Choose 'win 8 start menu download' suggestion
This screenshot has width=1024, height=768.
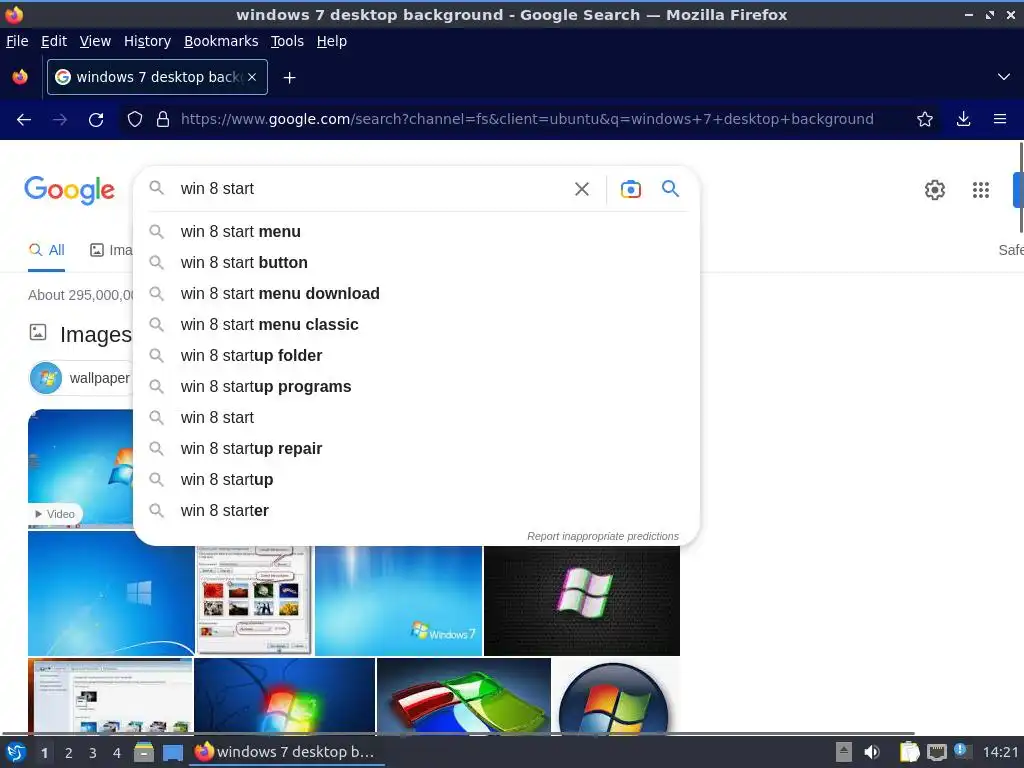click(x=416, y=294)
